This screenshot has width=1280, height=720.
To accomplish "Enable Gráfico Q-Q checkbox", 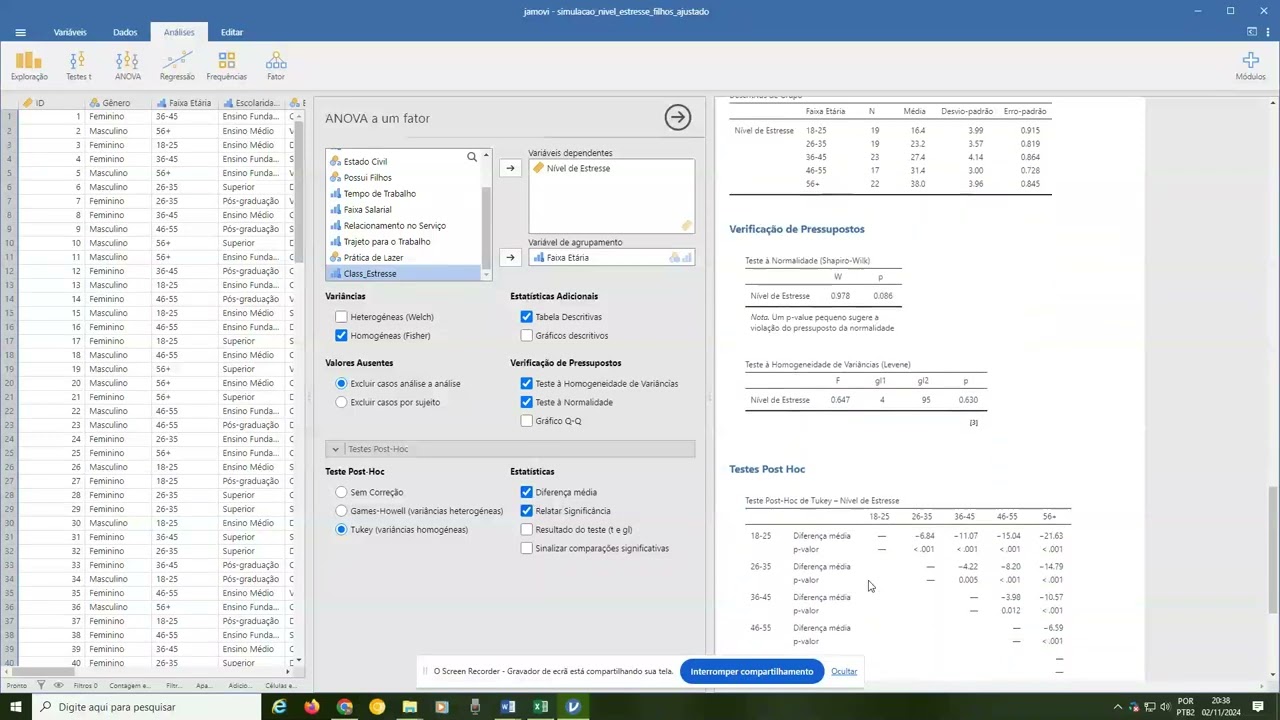I will tap(526, 421).
